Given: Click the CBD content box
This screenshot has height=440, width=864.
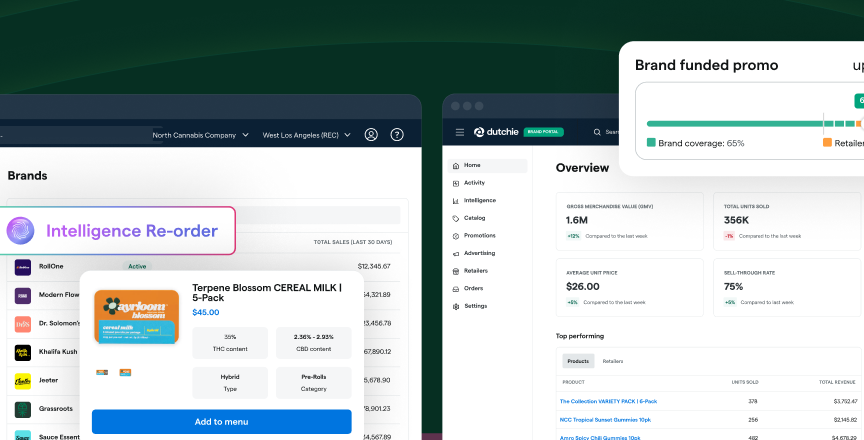Looking at the screenshot, I should (x=314, y=343).
